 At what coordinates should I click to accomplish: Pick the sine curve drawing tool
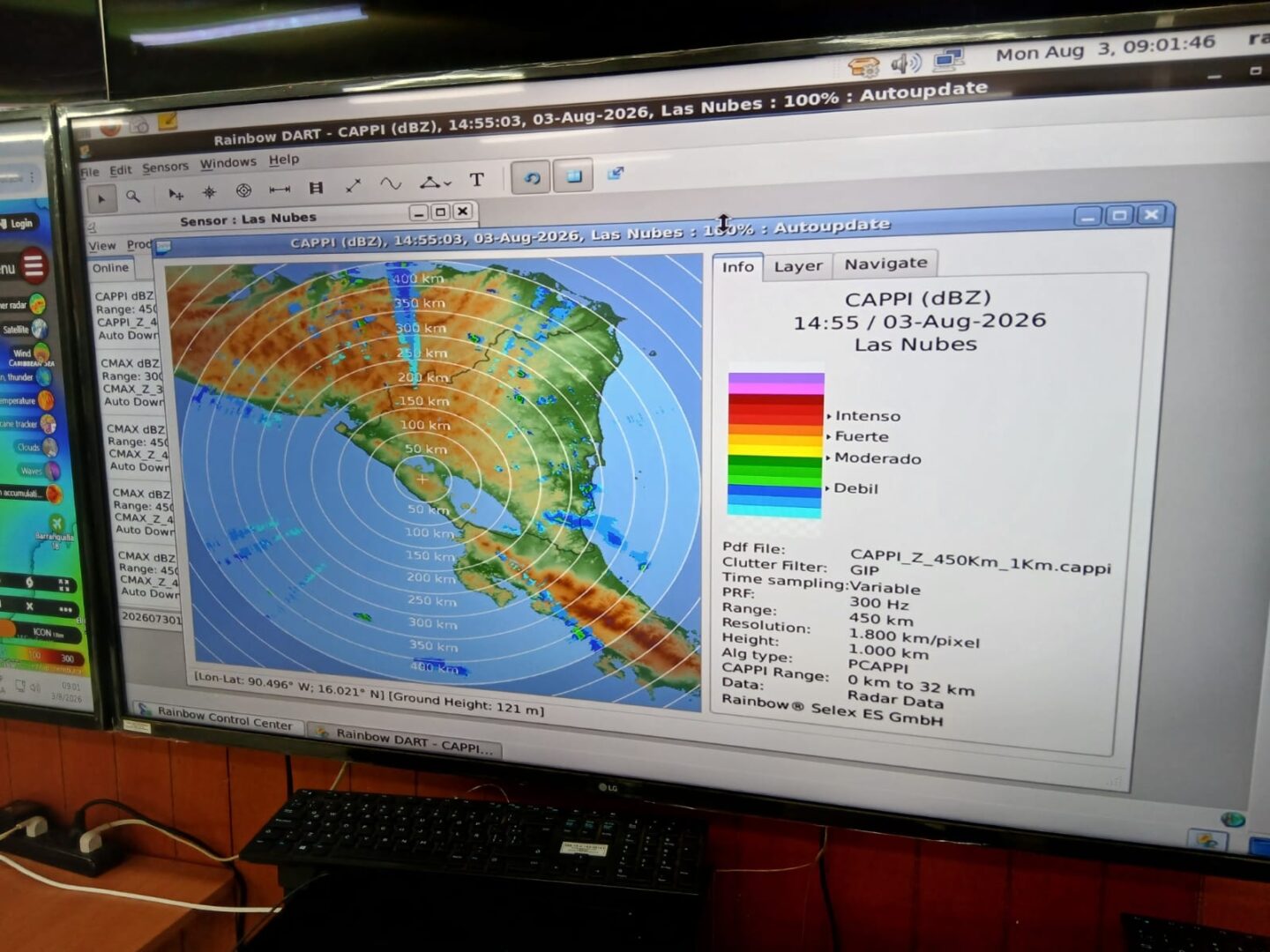[x=390, y=183]
